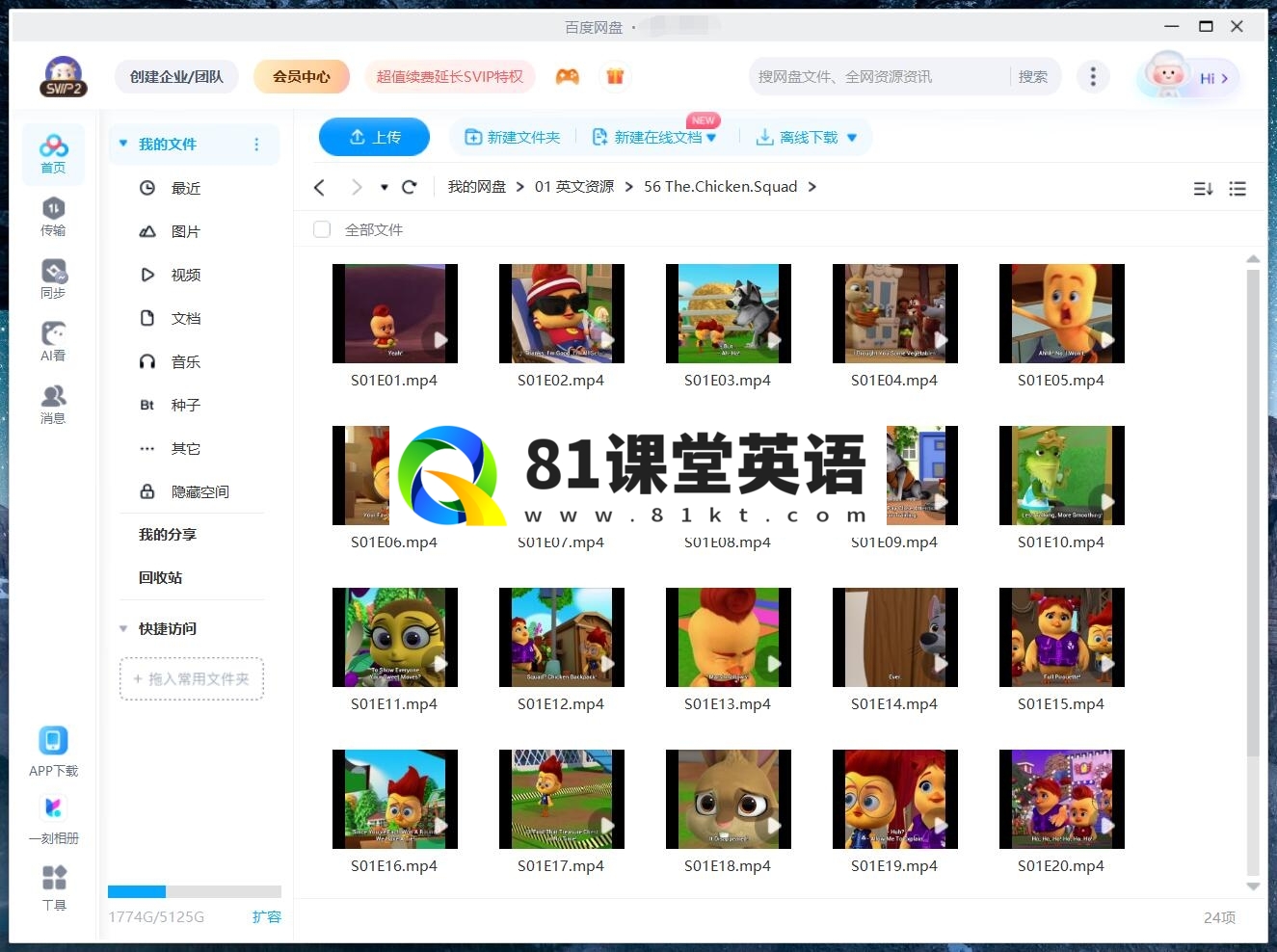Image resolution: width=1277 pixels, height=952 pixels.
Task: Select 音乐 music category
Action: click(x=186, y=361)
